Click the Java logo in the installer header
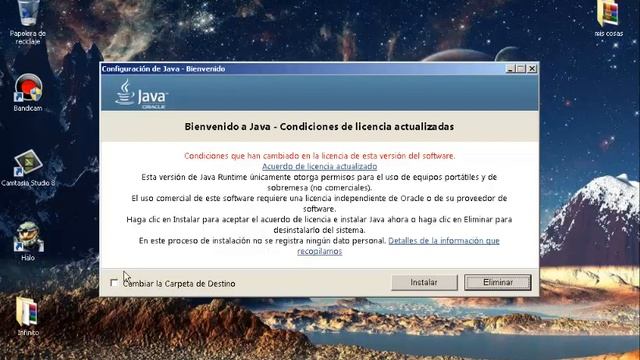640x360 pixels. [141, 94]
